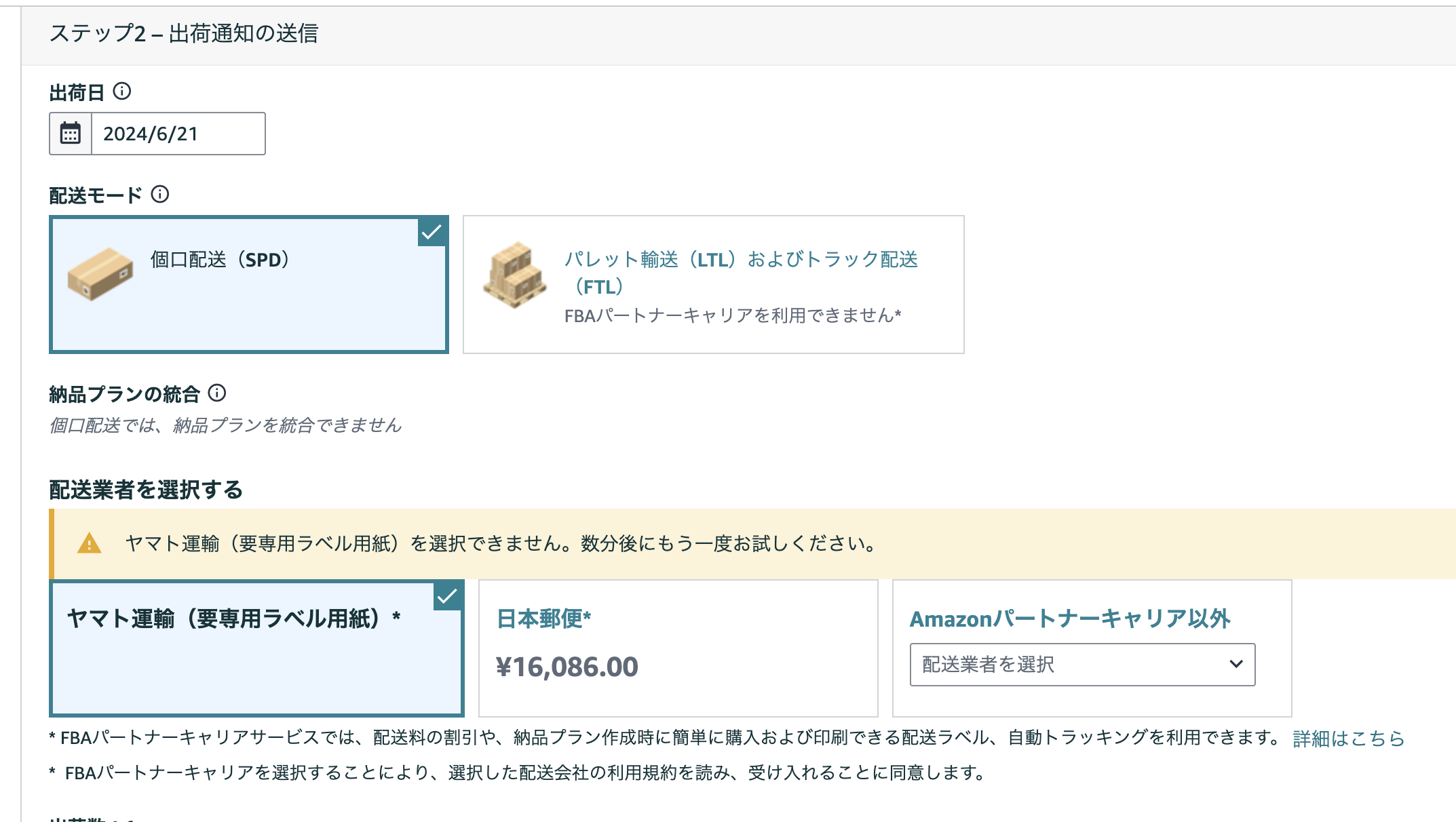Open the 配送業者を選択 dropdown

pyautogui.click(x=1083, y=665)
